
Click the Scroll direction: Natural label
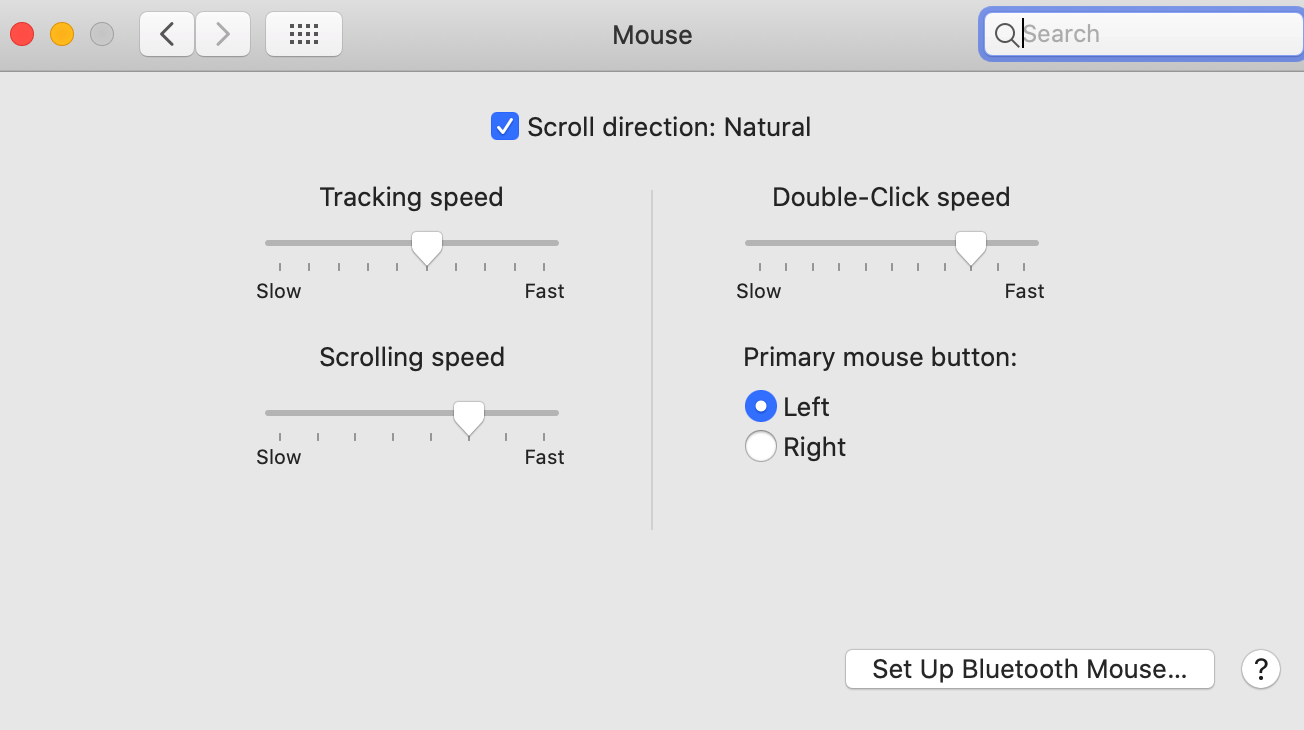pos(669,128)
